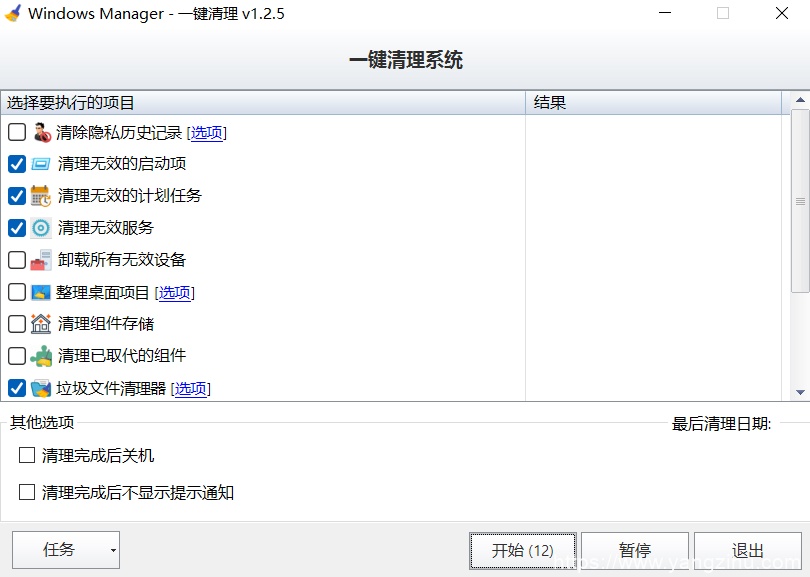Click the 选项 link beside 整理桌面项目
This screenshot has height=577, width=810.
[x=174, y=292]
